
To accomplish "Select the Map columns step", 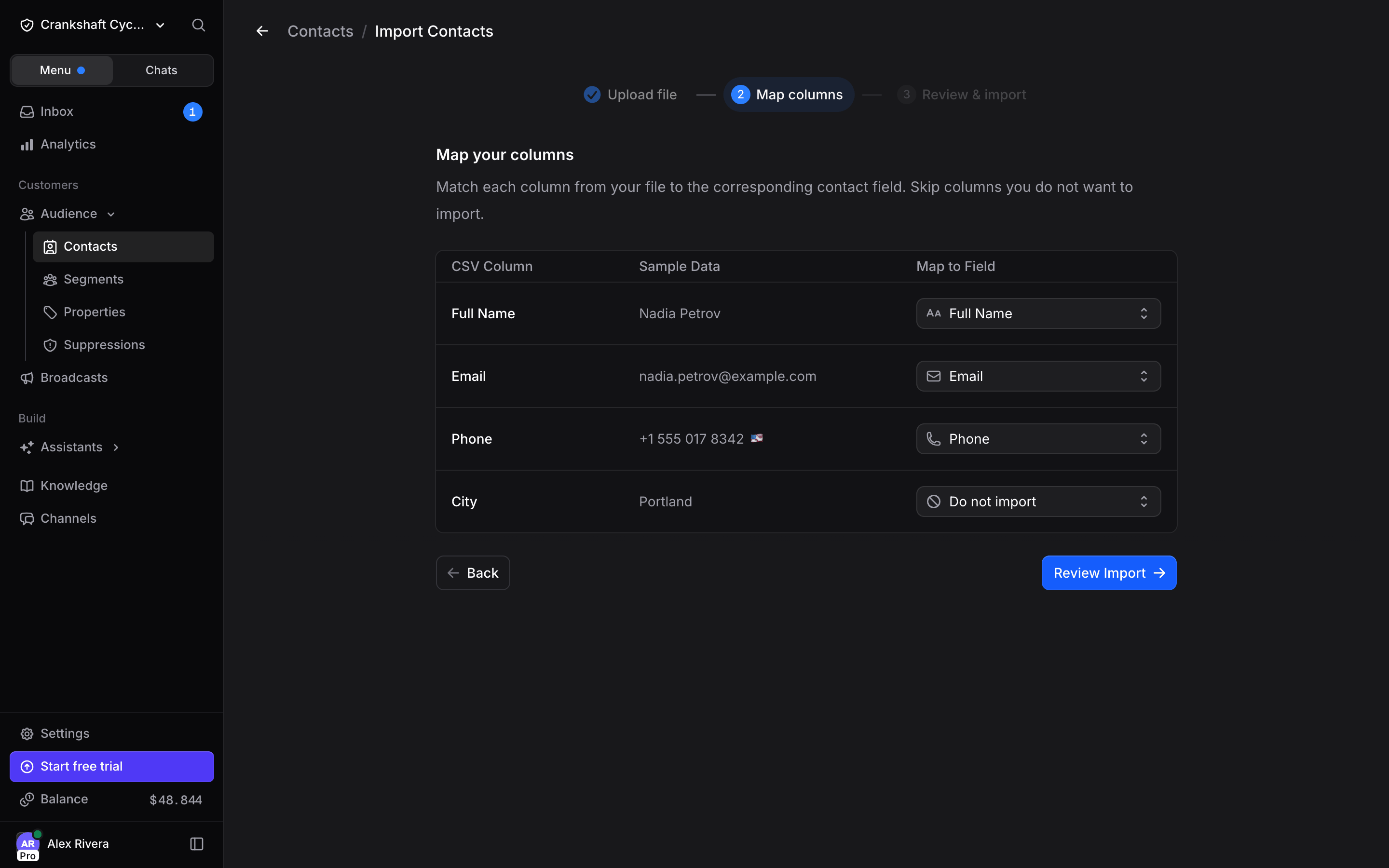I will coord(788,95).
